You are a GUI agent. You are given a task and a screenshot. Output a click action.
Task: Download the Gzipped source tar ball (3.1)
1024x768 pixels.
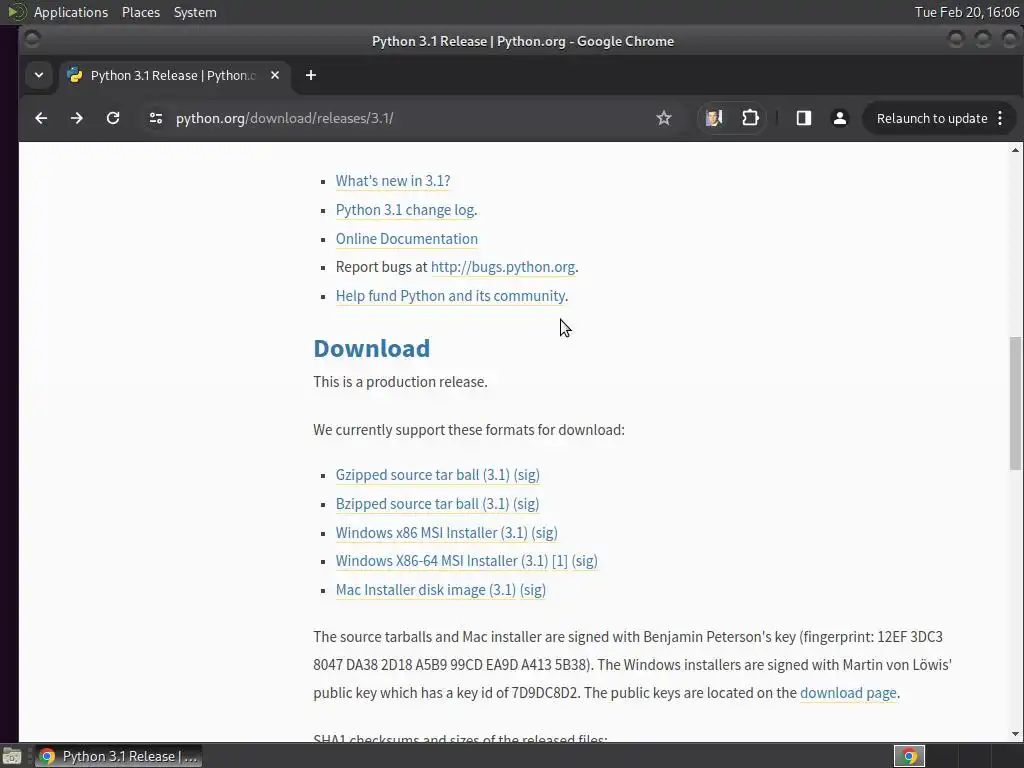coord(422,475)
